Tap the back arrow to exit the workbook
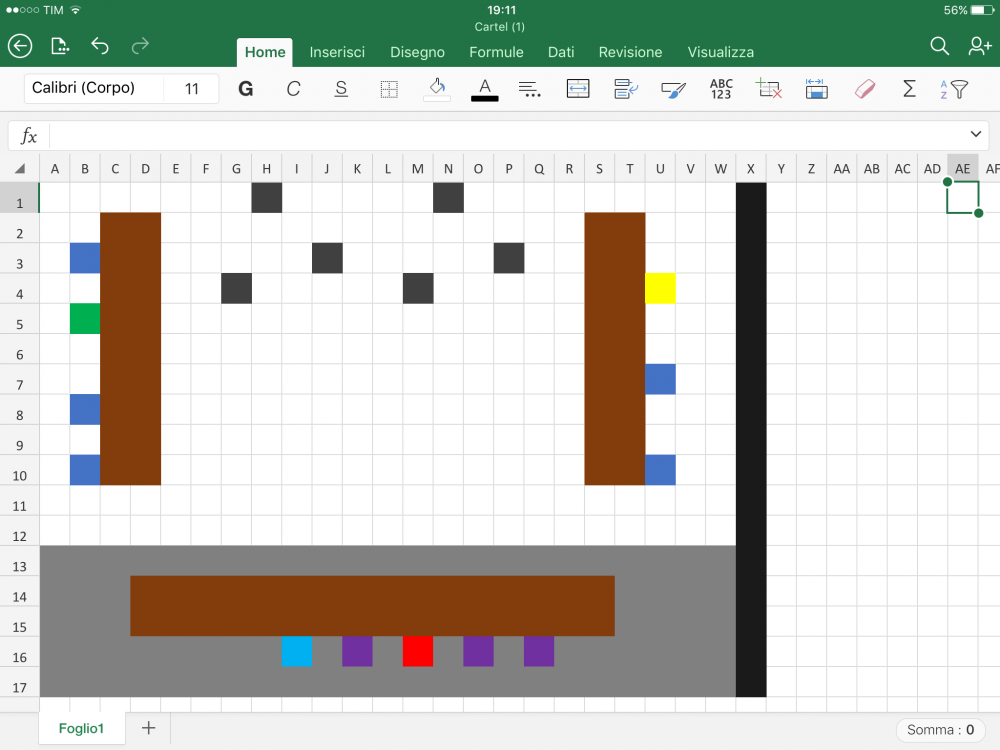The image size is (1000, 750). 20,46
